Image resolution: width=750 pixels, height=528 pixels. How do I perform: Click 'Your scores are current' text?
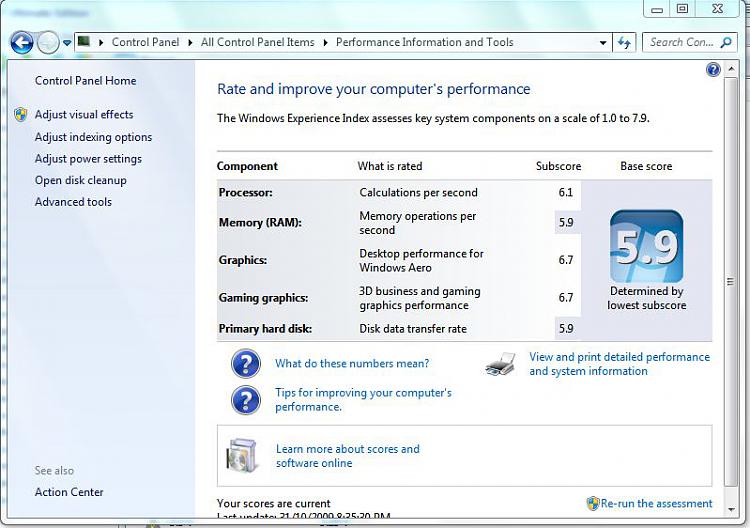(274, 504)
